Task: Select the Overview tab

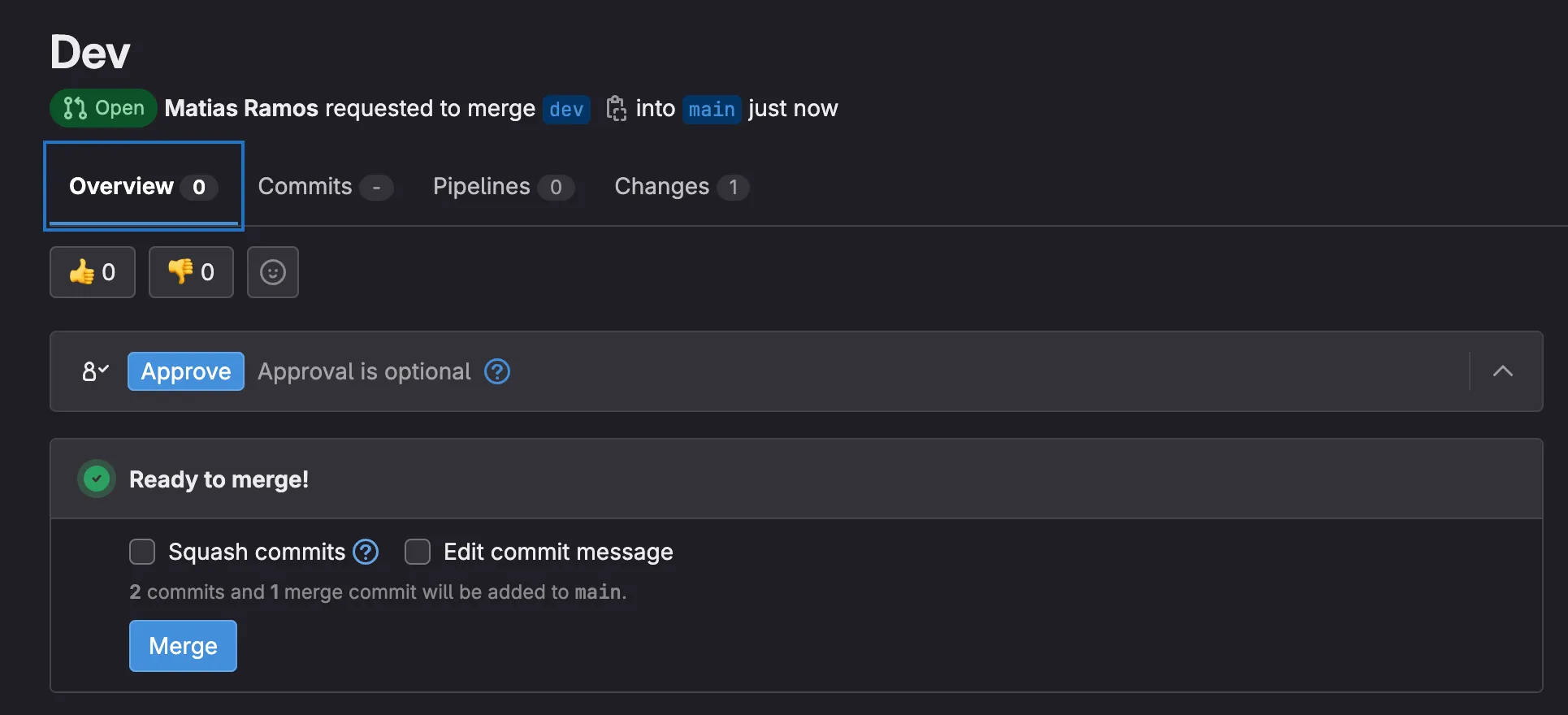Action: 144,186
